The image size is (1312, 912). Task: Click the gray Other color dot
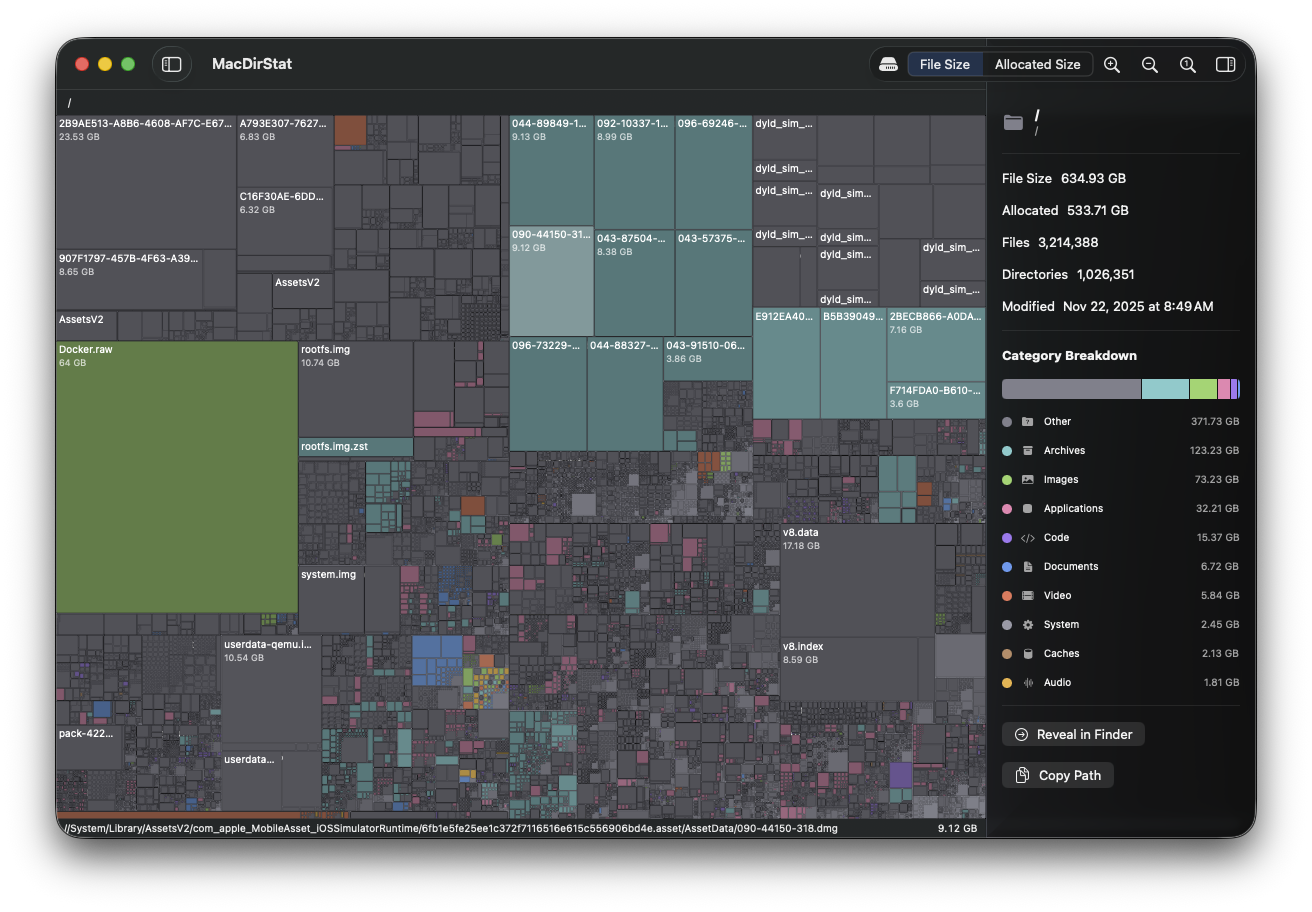(x=1007, y=422)
